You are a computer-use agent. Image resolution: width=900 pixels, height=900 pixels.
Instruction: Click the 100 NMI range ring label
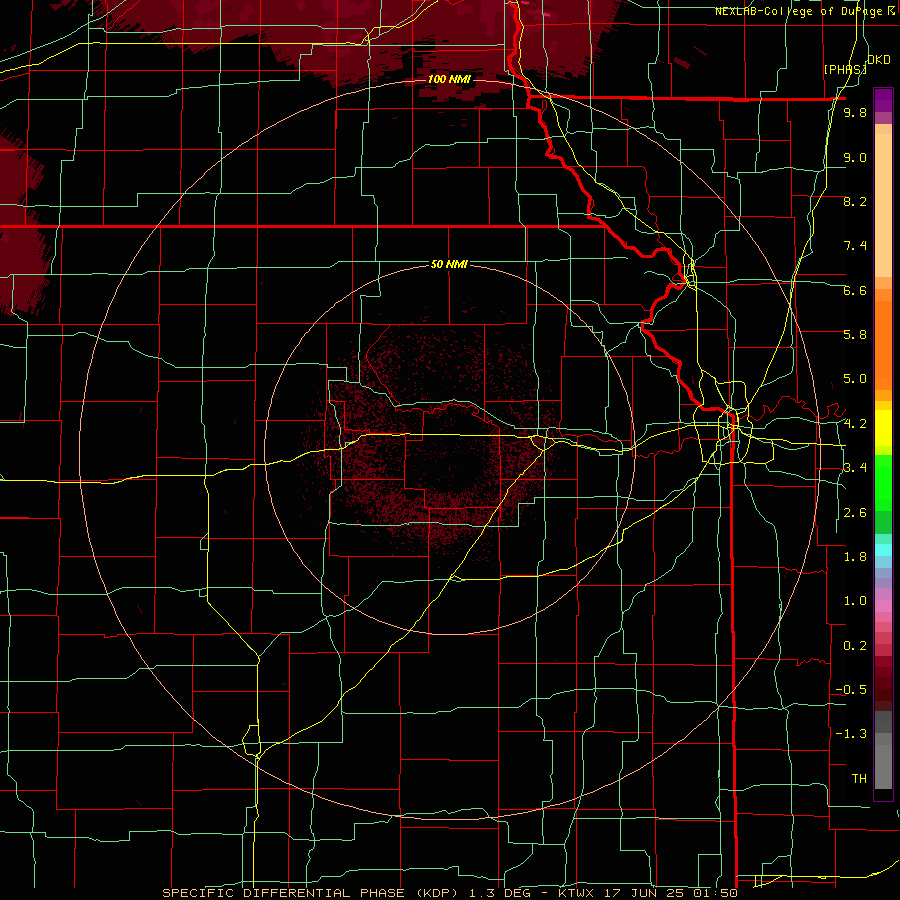449,79
